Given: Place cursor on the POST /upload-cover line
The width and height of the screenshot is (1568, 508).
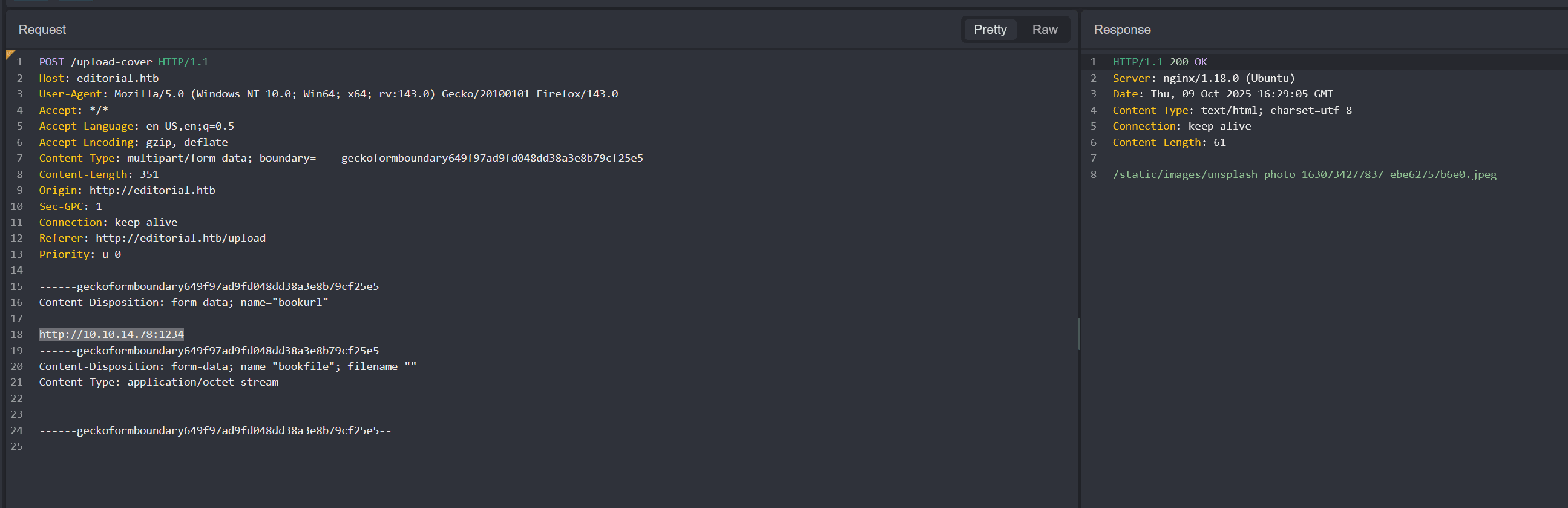Looking at the screenshot, I should 123,62.
